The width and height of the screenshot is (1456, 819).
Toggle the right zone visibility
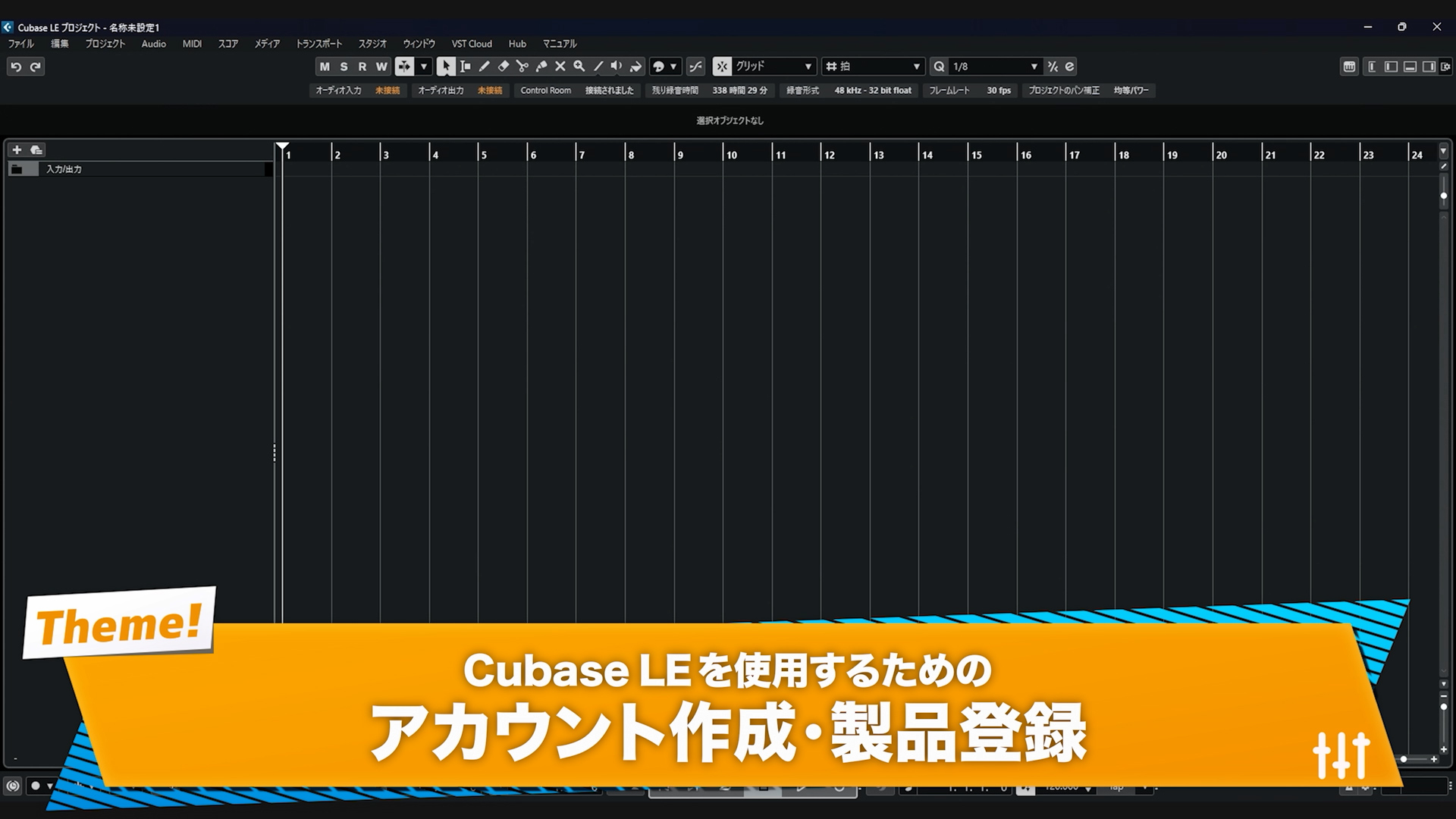click(1429, 67)
